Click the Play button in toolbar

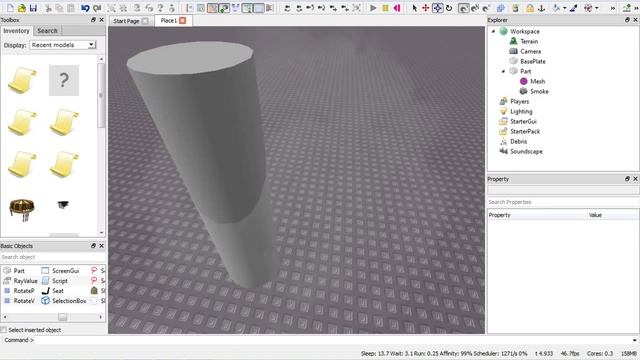tap(373, 8)
